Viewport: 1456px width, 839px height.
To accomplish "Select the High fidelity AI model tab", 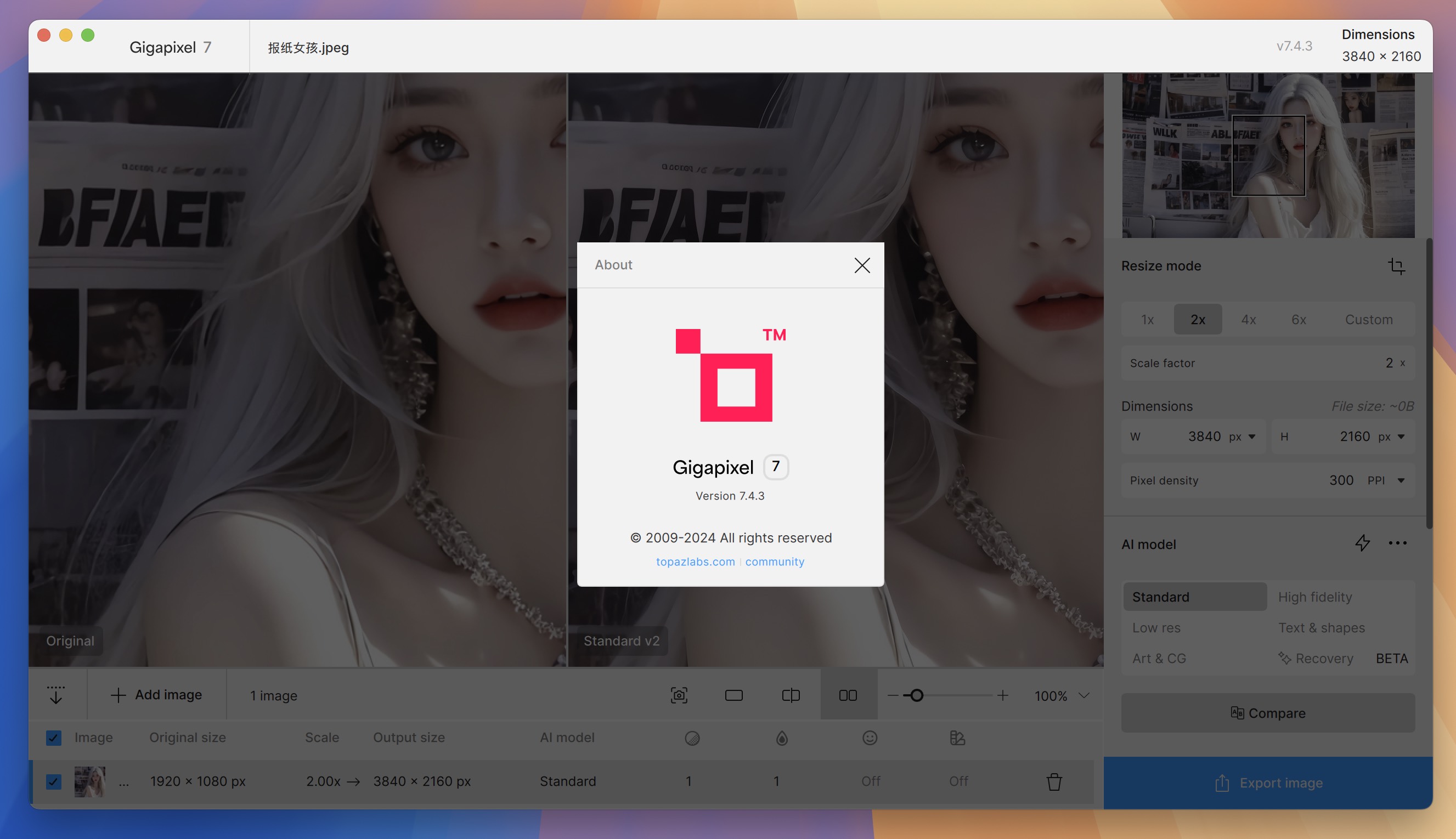I will click(x=1315, y=597).
